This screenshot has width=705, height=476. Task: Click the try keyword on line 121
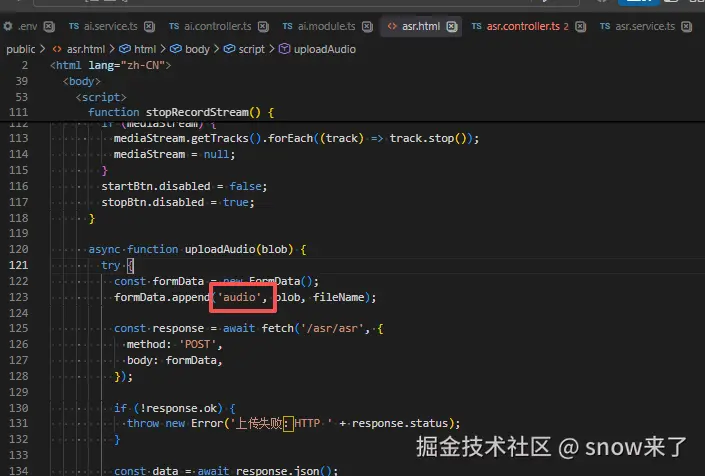(x=110, y=265)
